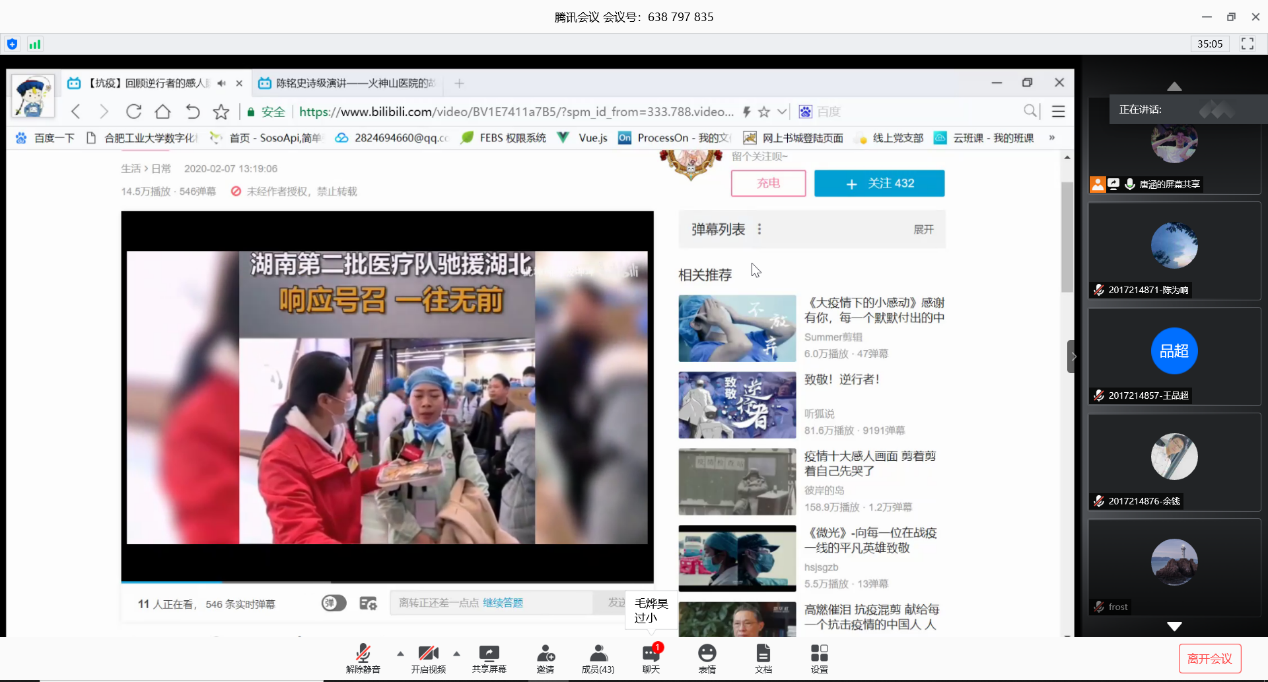Turn on camera with 开启视频 button
Viewport: 1268px width, 682px height.
428,658
